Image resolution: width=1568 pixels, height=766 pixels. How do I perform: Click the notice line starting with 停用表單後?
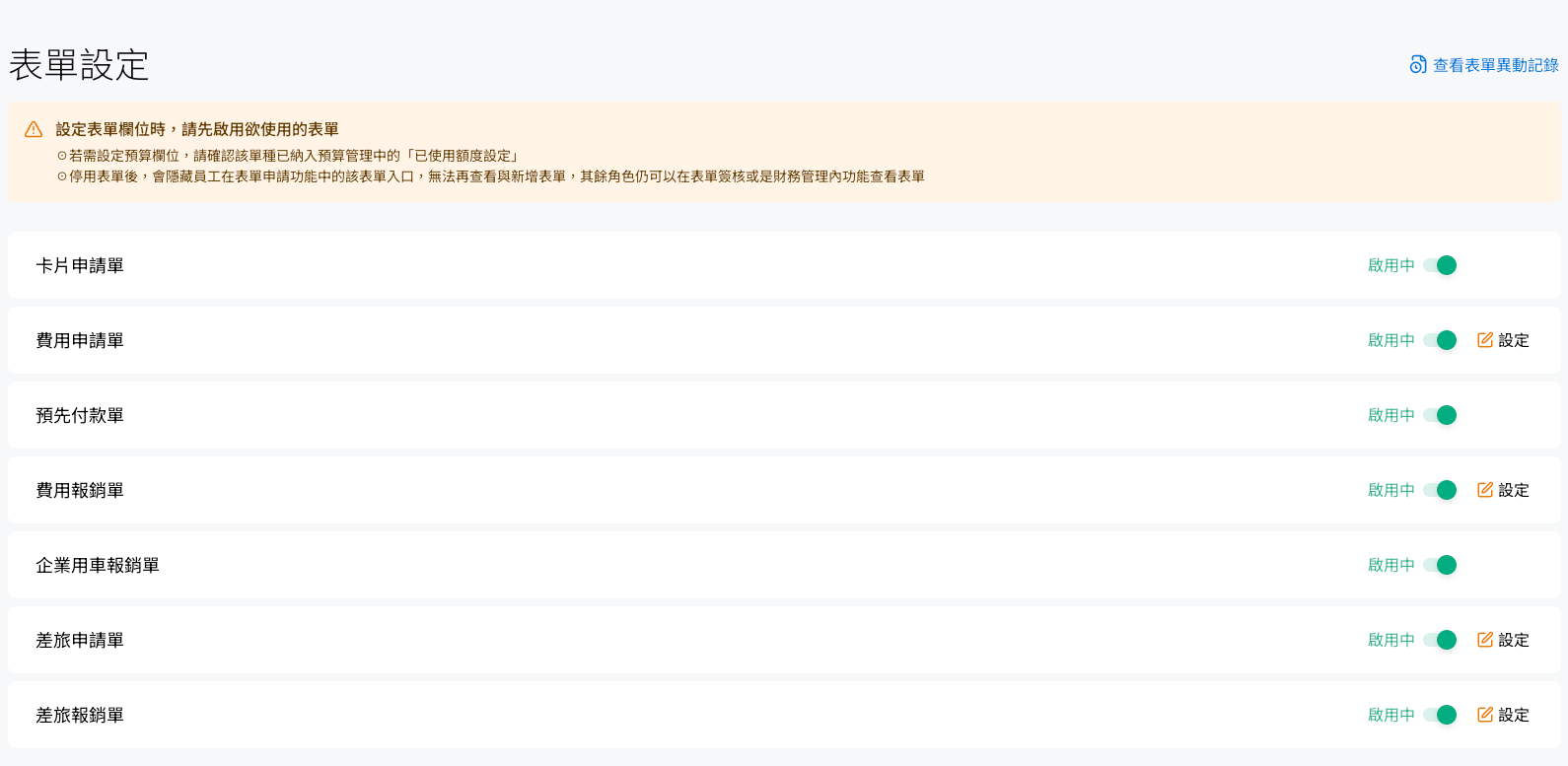pos(491,176)
